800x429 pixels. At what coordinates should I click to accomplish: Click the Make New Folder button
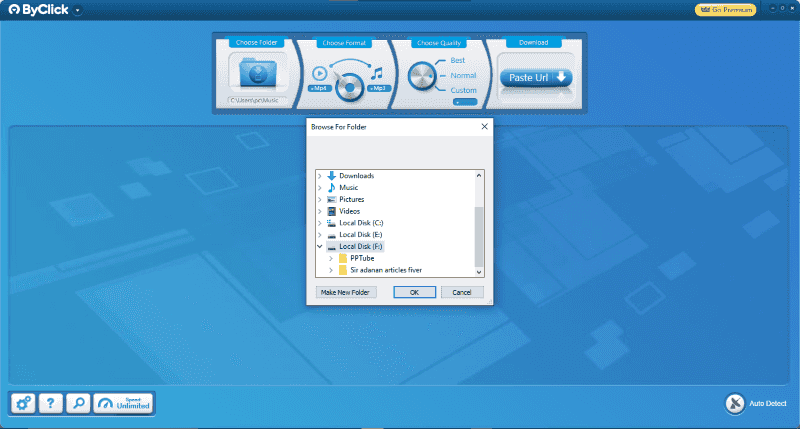[344, 292]
